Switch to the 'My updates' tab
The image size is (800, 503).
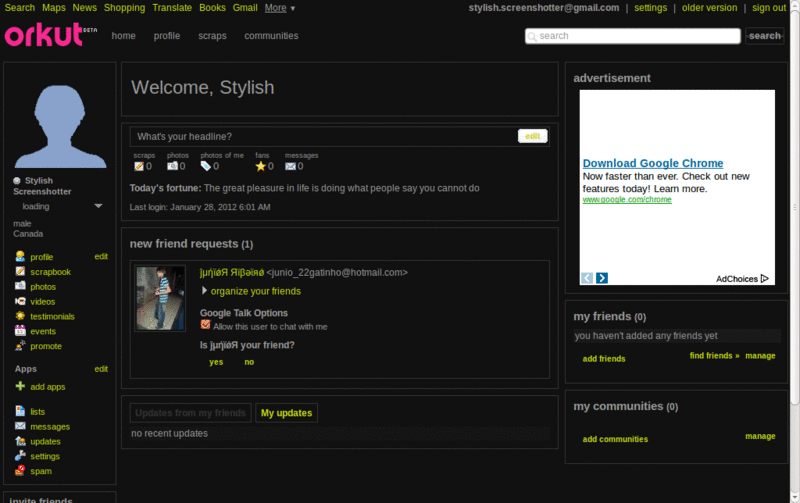point(286,413)
